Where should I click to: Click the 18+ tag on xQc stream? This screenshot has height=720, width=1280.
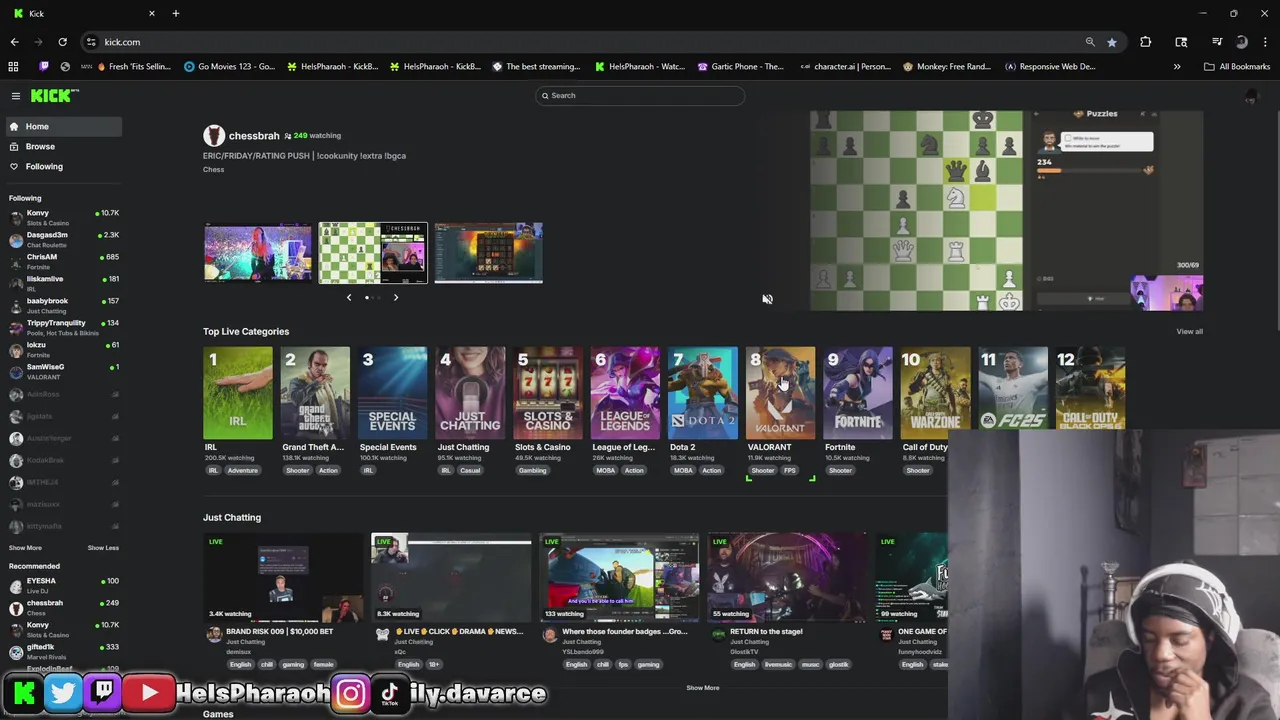click(x=434, y=665)
